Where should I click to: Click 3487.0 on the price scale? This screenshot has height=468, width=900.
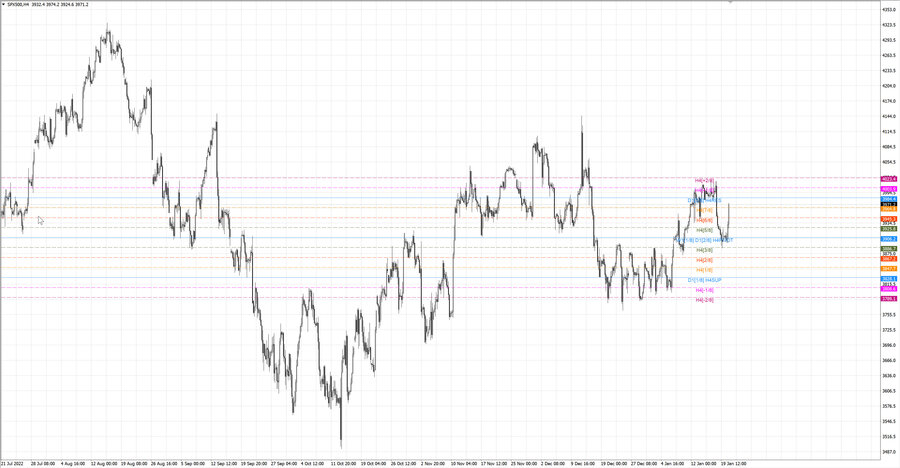point(889,452)
